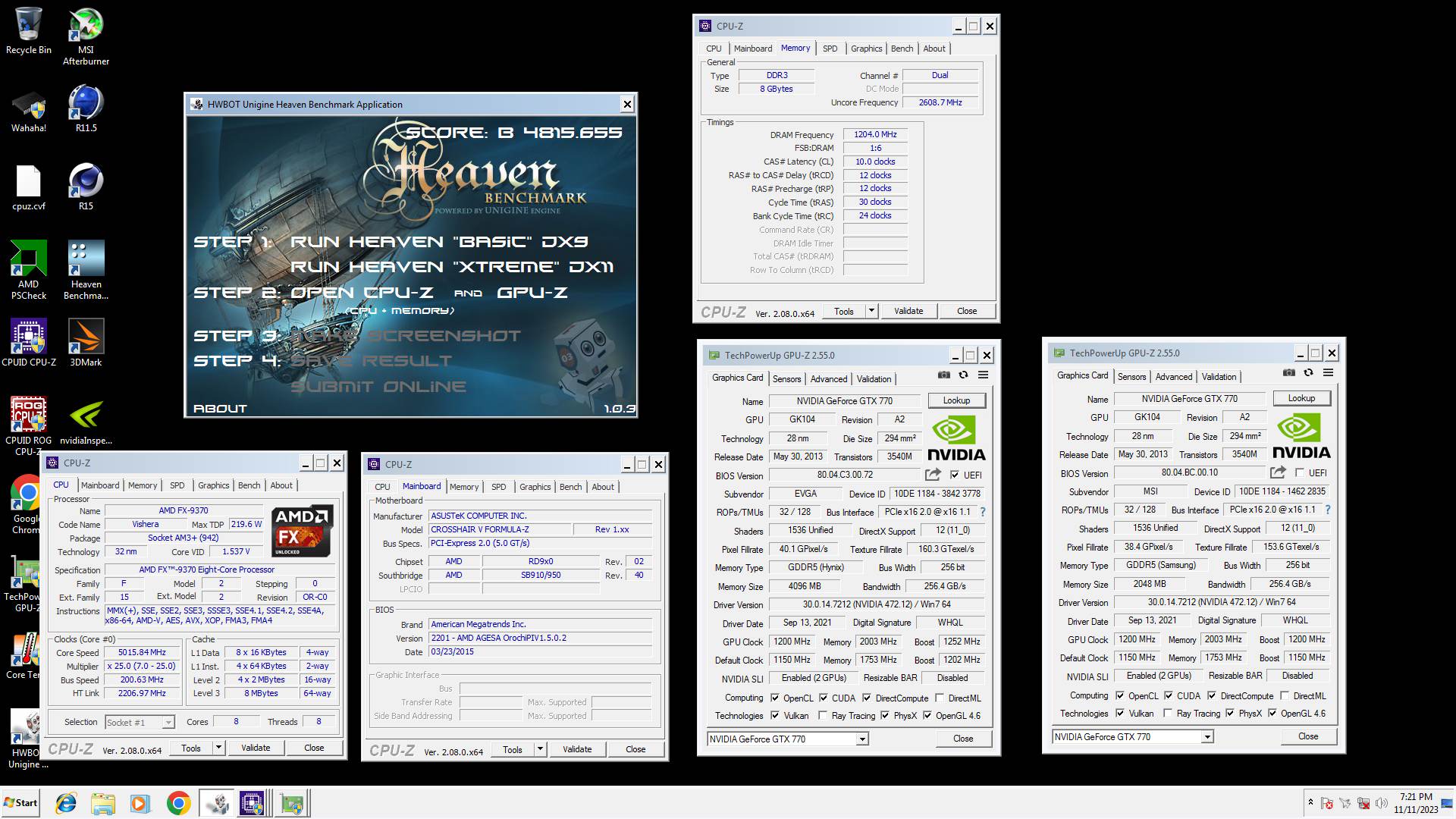Viewport: 1456px width, 819px height.
Task: Click the screenshot camera icon in left GPU-Z
Action: pos(943,375)
